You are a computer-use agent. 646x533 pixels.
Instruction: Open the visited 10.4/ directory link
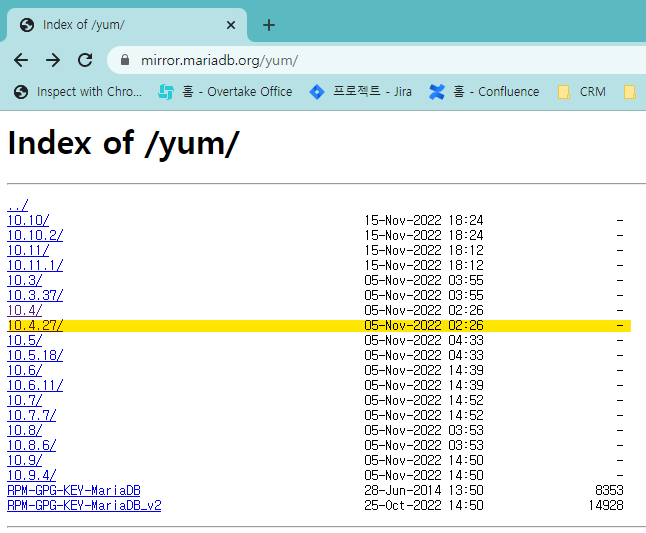25,310
